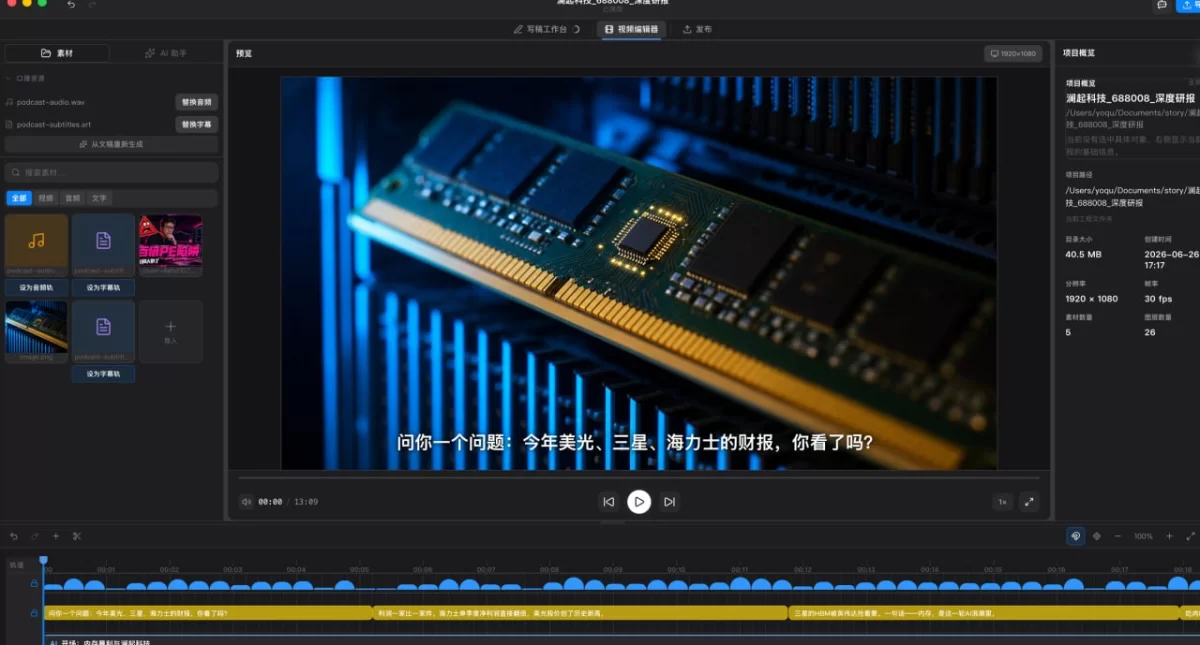Screen dimensions: 1200x645
Task: Click the undo arrow in the title bar
Action: click(71, 5)
